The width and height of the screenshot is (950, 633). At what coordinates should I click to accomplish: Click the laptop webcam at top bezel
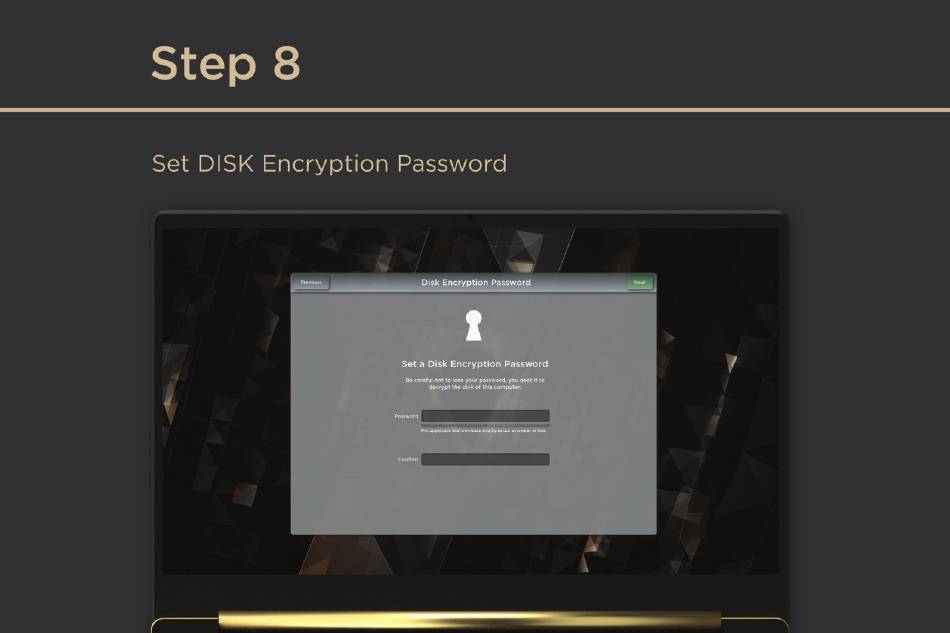[470, 217]
